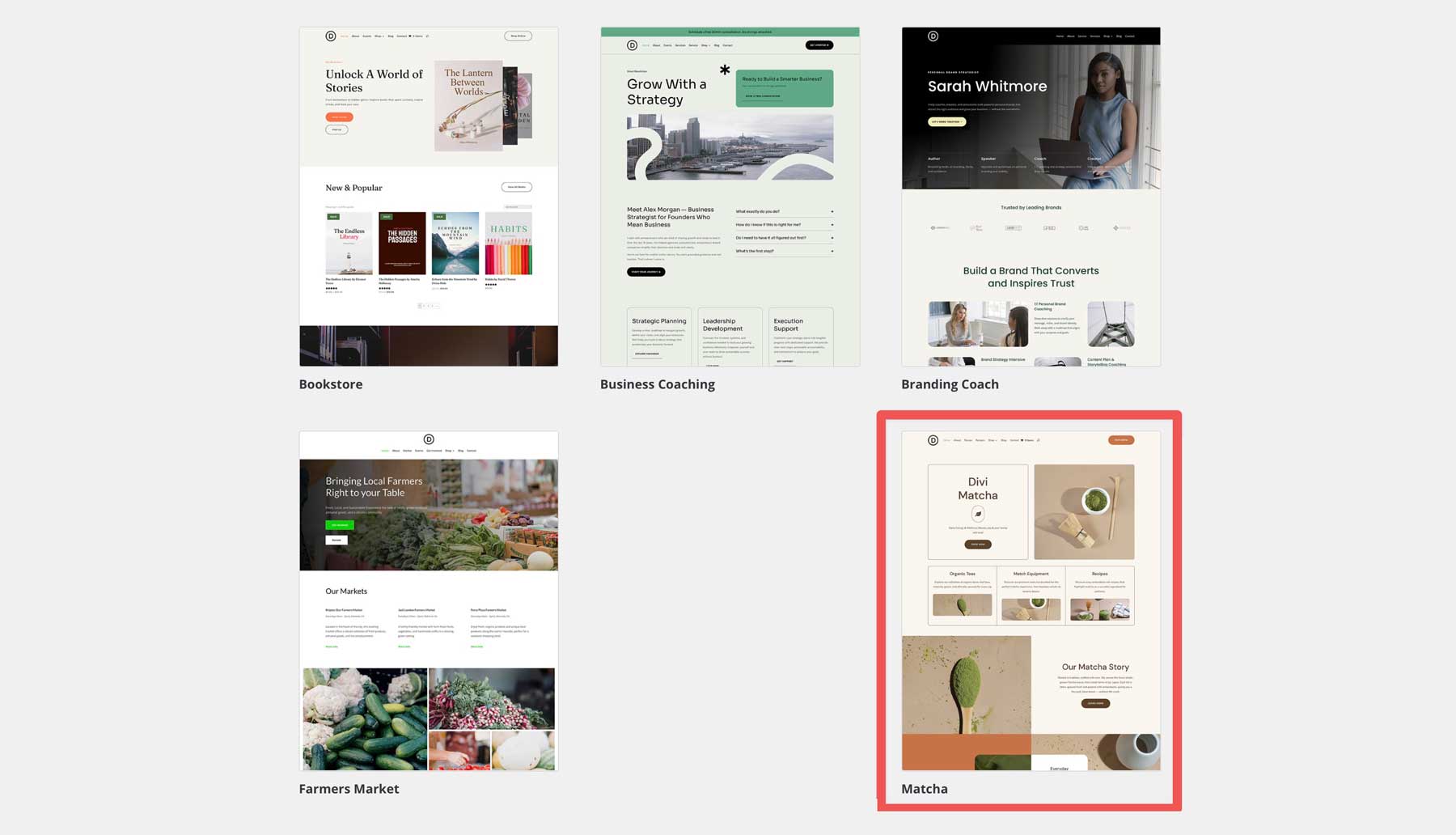
Task: Expand the 'What exactly do you do?' FAQ accordion
Action: 783,212
